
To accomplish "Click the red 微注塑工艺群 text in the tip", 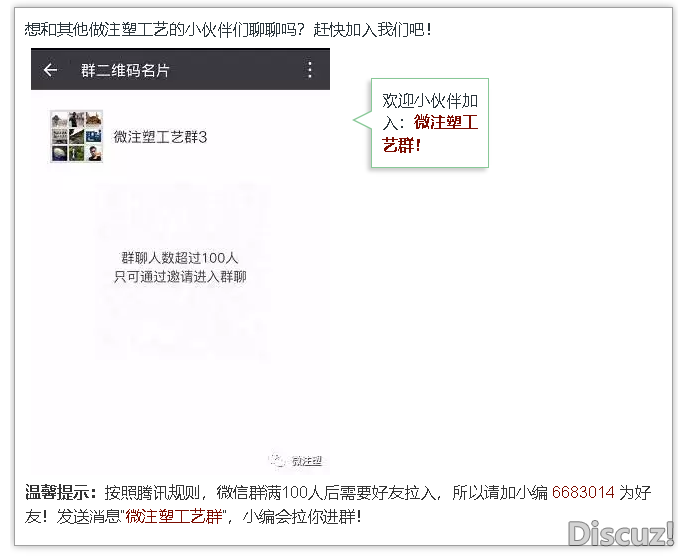I will point(174,516).
